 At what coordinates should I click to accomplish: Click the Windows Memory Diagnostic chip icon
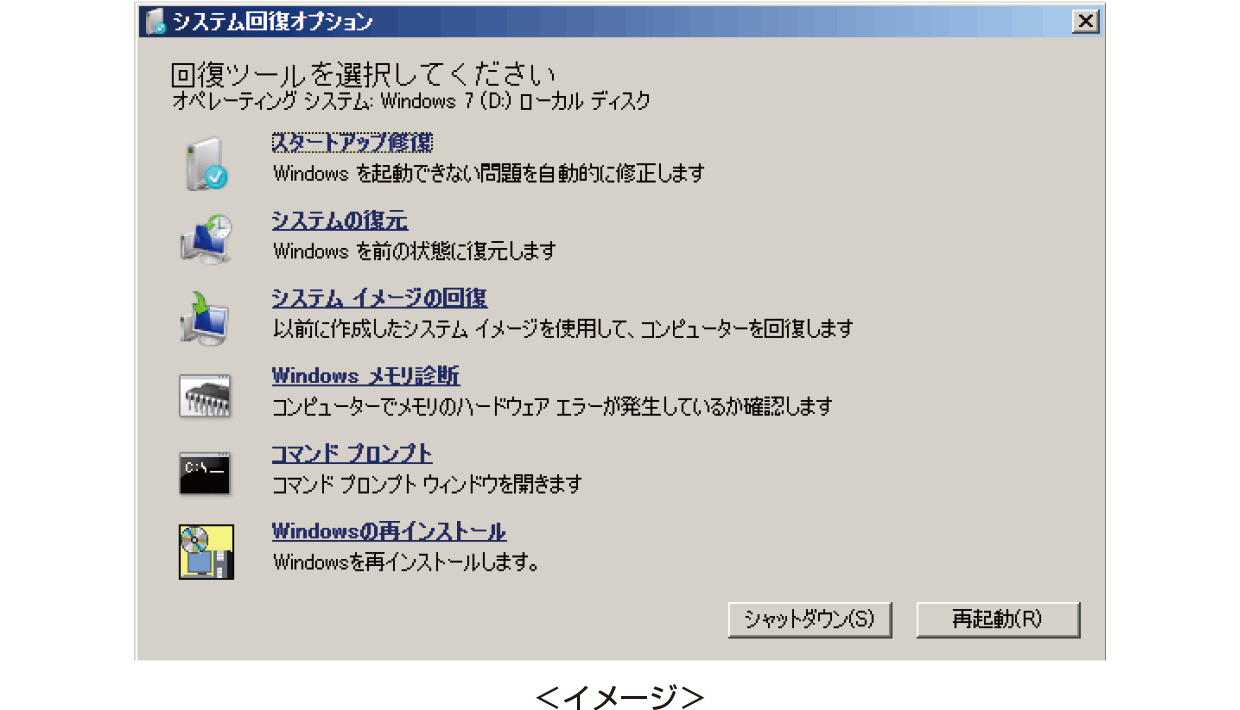(x=206, y=395)
